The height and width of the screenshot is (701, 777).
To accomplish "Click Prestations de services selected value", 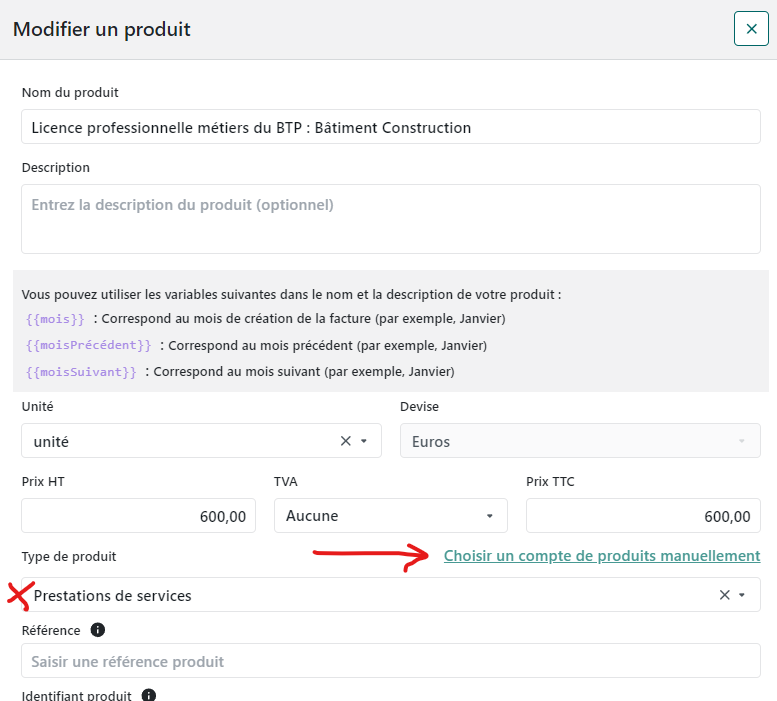I will point(113,595).
